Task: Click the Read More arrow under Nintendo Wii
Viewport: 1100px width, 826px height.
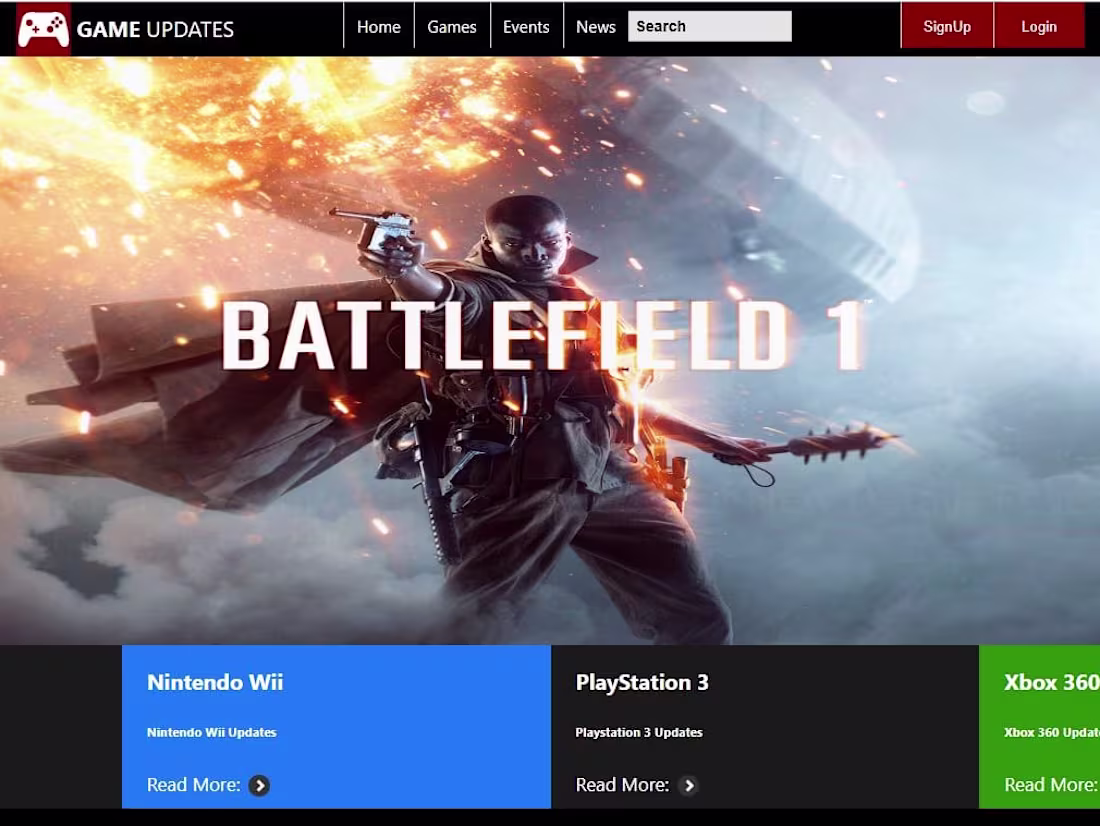Action: click(259, 786)
